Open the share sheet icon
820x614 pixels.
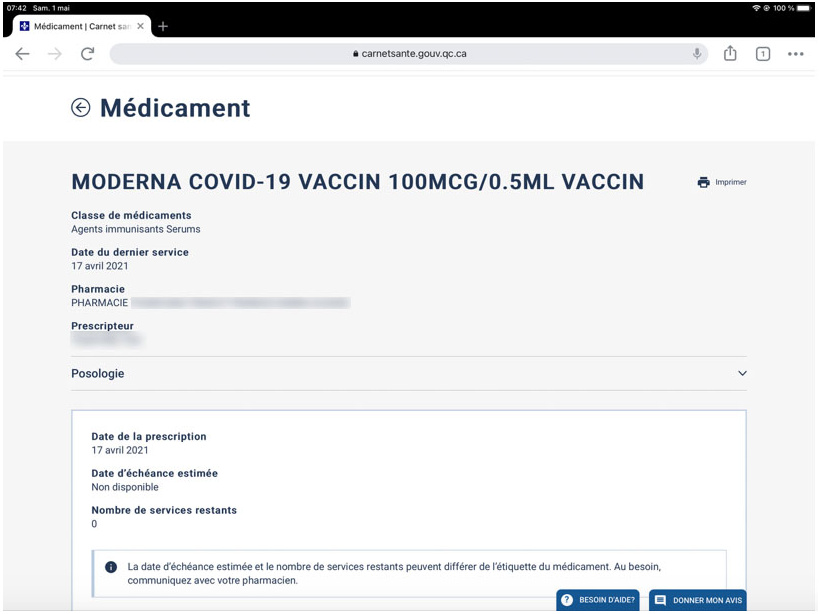tap(730, 54)
